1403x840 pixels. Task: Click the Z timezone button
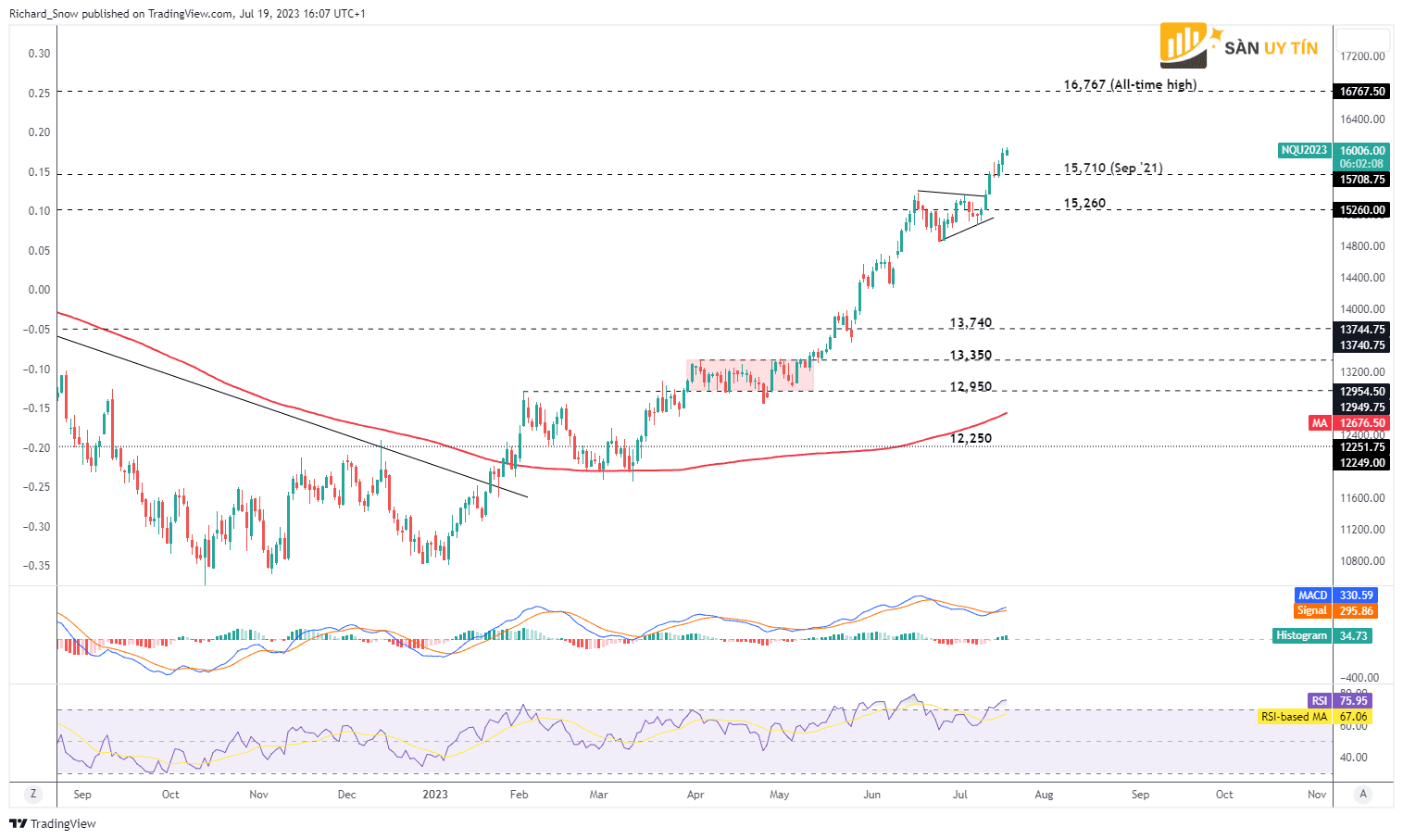33,794
